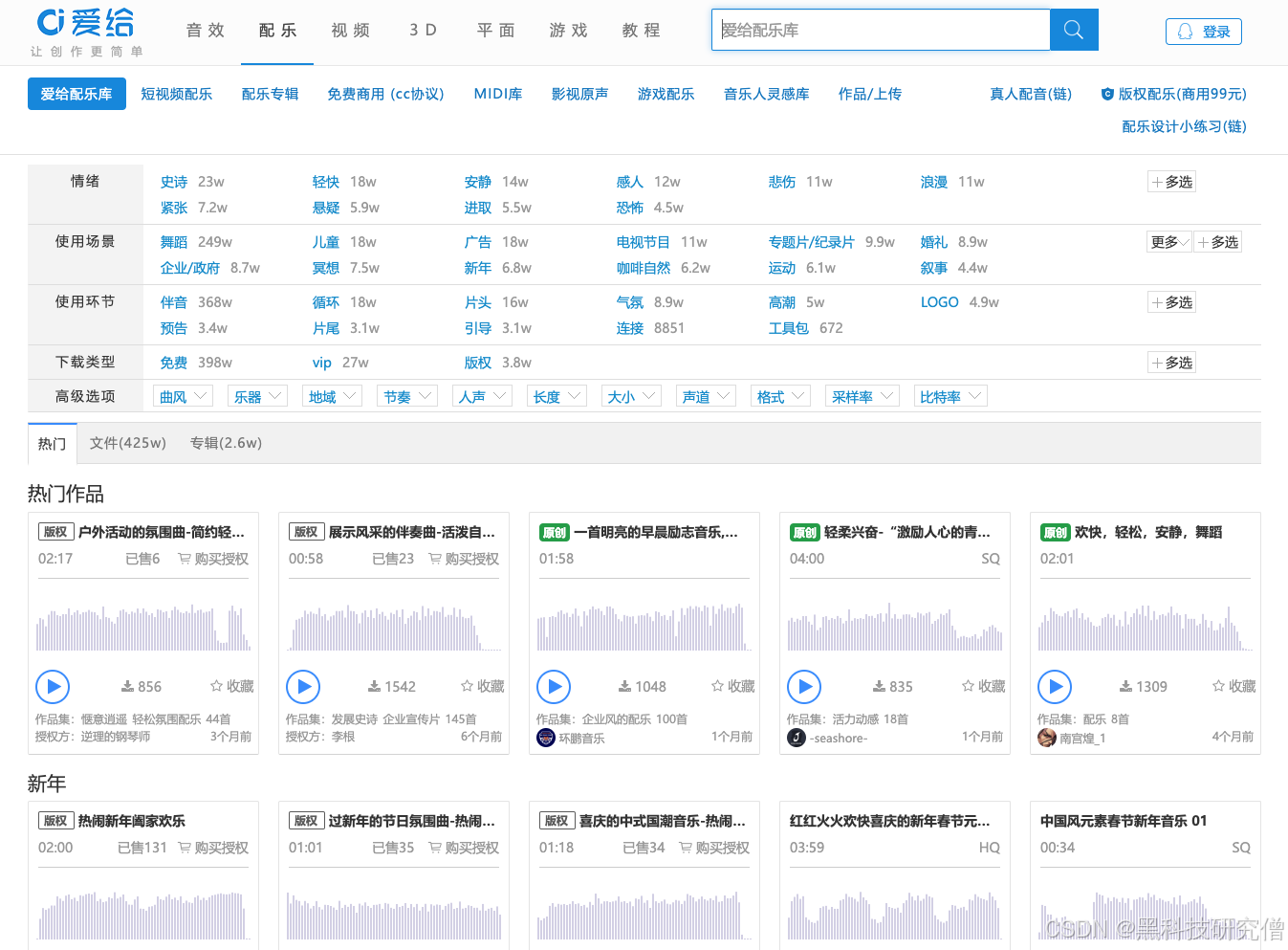The height and width of the screenshot is (950, 1288).
Task: Play the 展示风采的伴奏曲 track
Action: point(303,686)
